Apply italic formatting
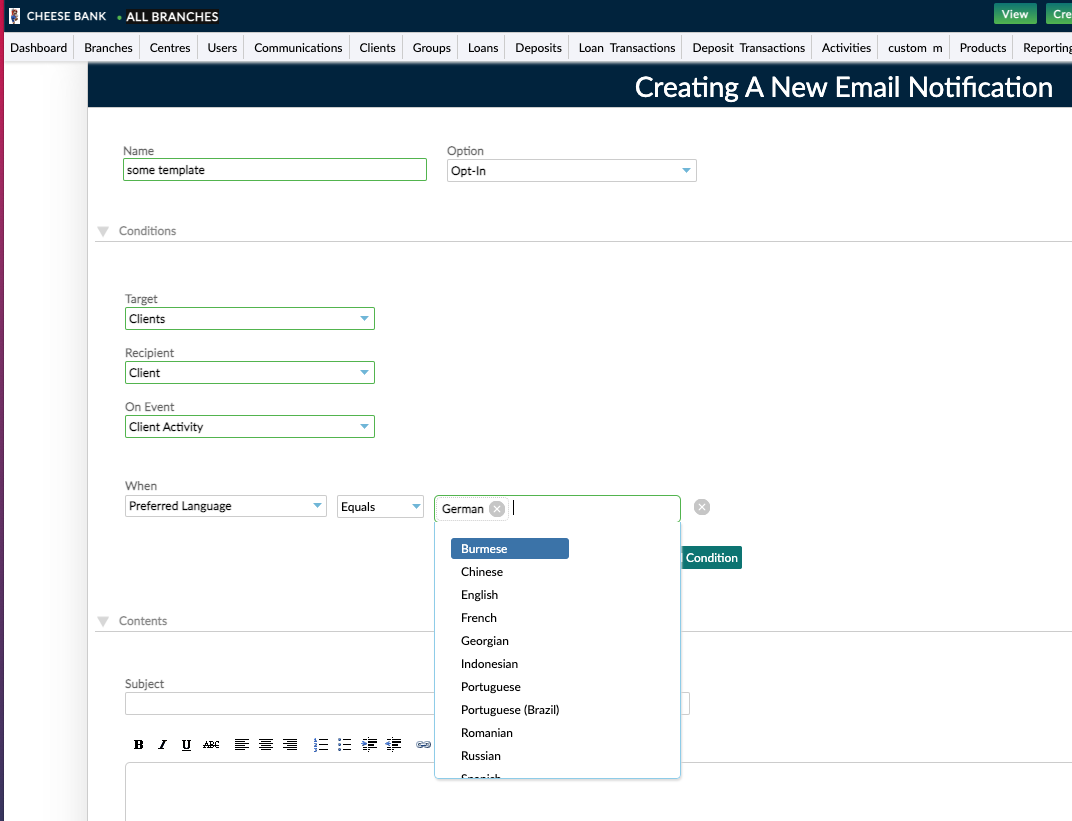 tap(162, 744)
